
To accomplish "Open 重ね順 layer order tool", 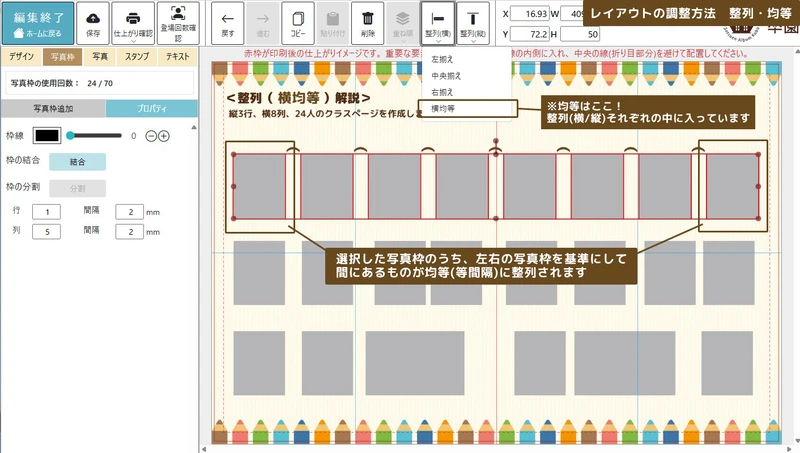I will click(x=403, y=23).
